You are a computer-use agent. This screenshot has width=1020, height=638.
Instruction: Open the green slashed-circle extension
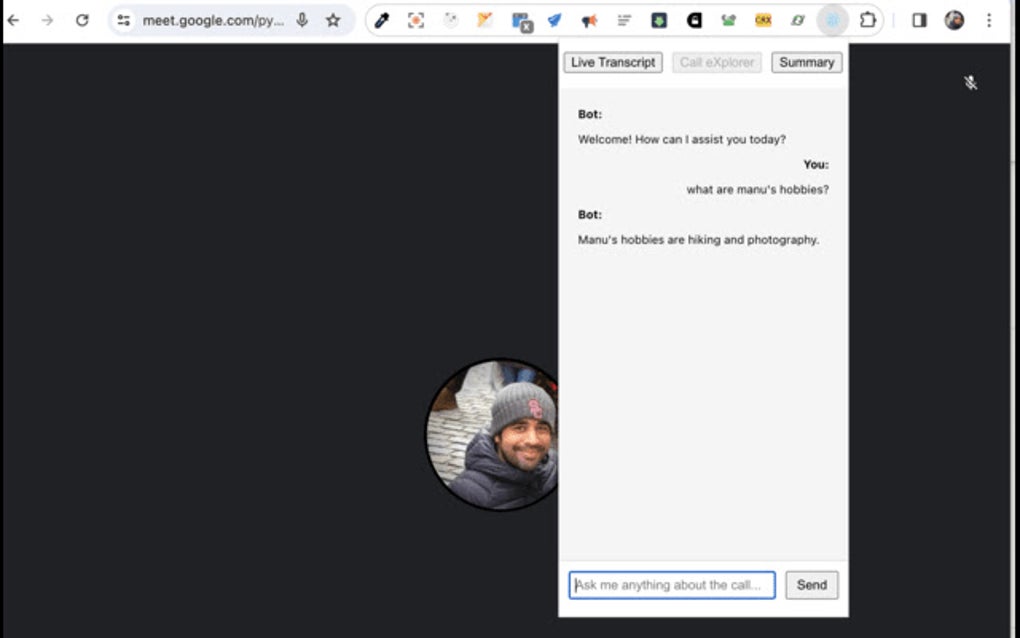click(798, 20)
